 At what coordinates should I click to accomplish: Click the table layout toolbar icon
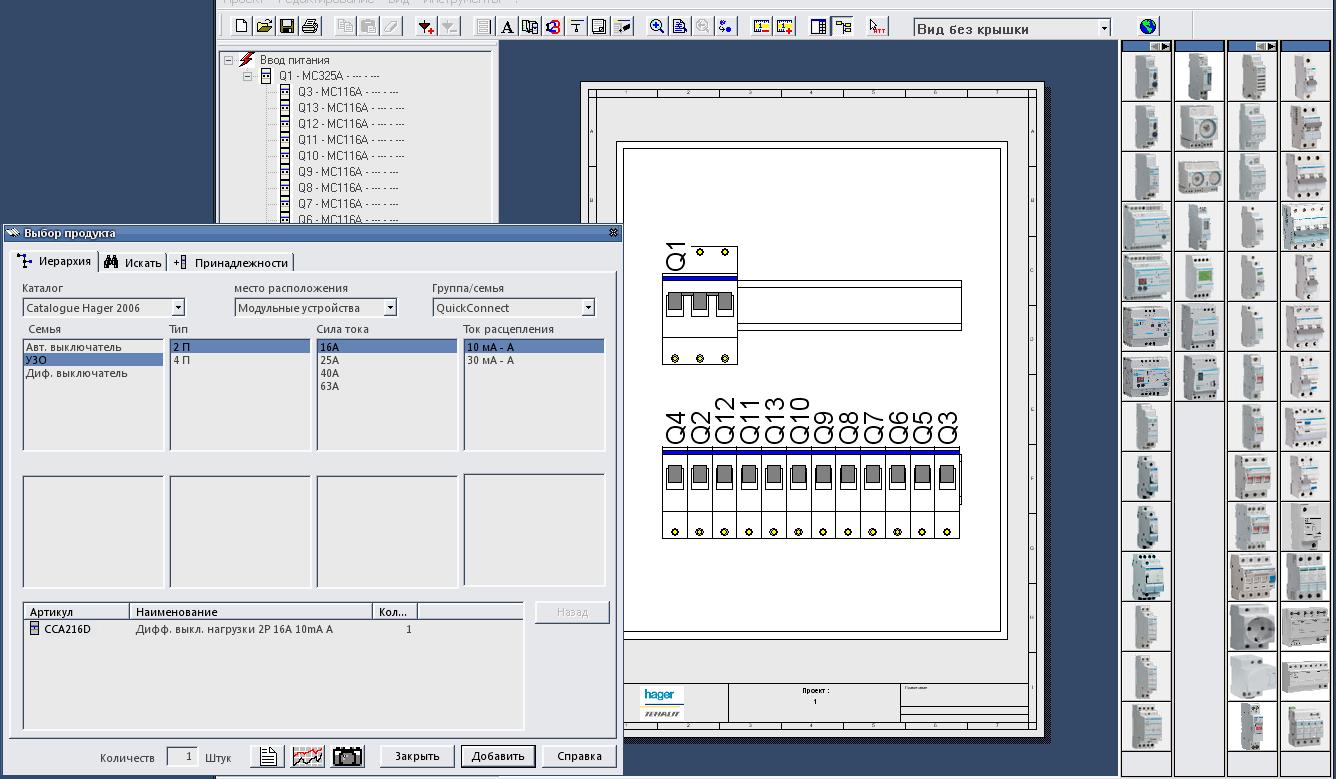819,27
